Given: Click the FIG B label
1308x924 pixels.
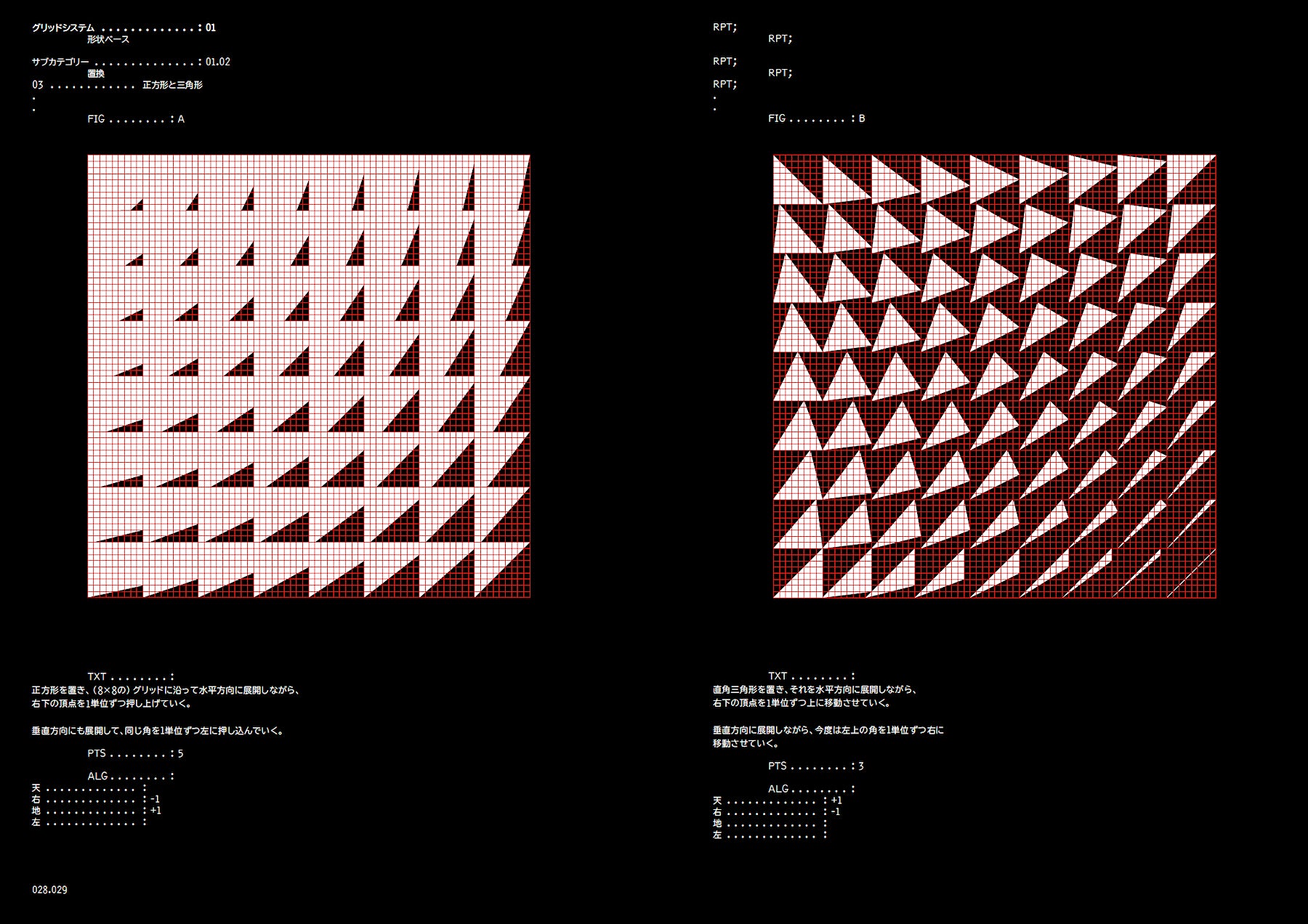Looking at the screenshot, I should pyautogui.click(x=816, y=118).
